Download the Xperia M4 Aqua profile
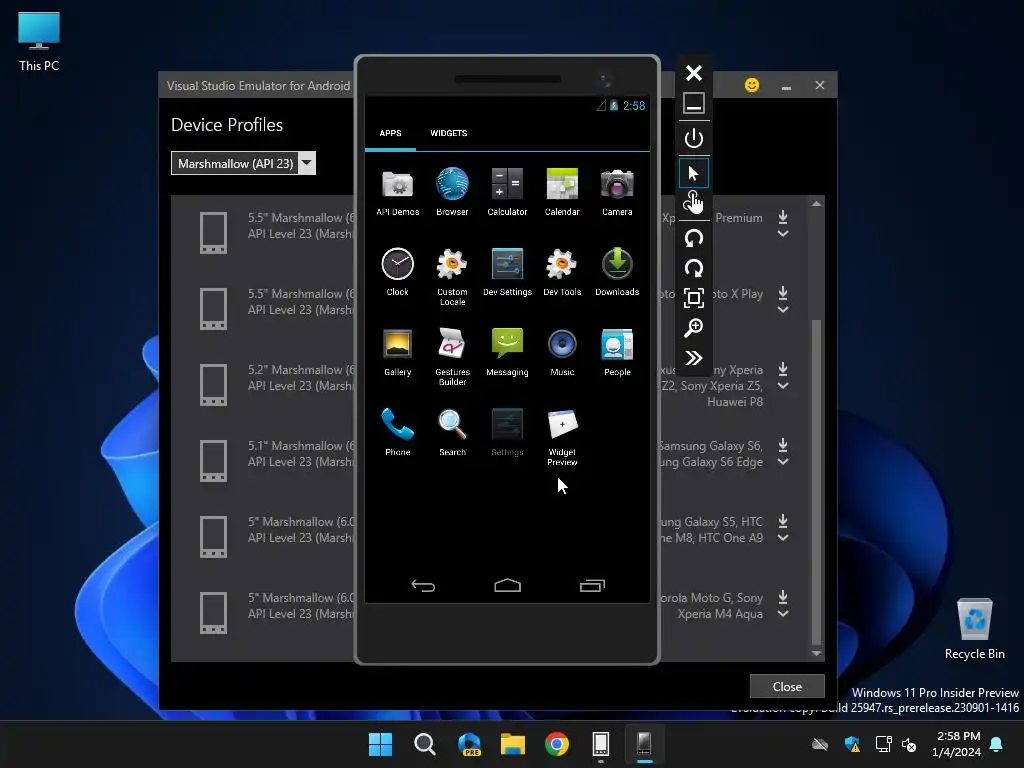The width and height of the screenshot is (1024, 768). [783, 597]
